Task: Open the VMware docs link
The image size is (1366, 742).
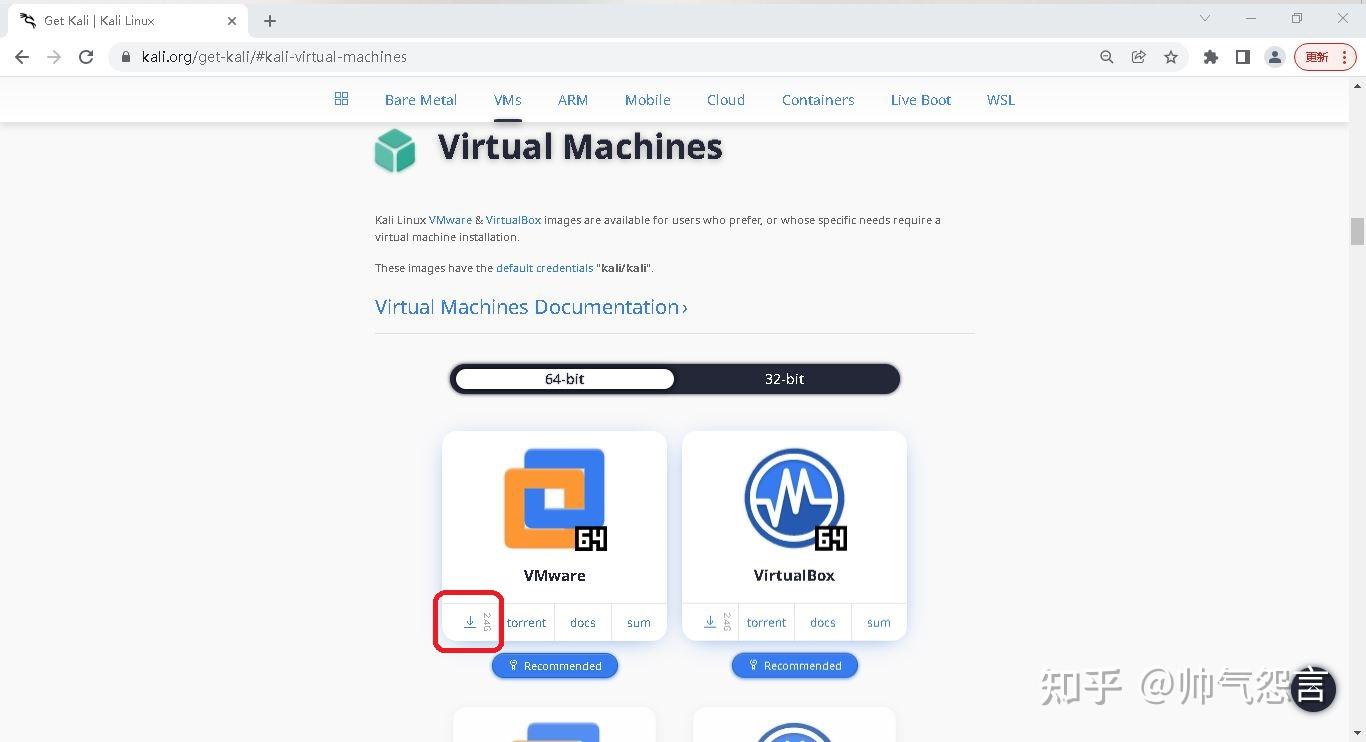Action: tap(583, 622)
